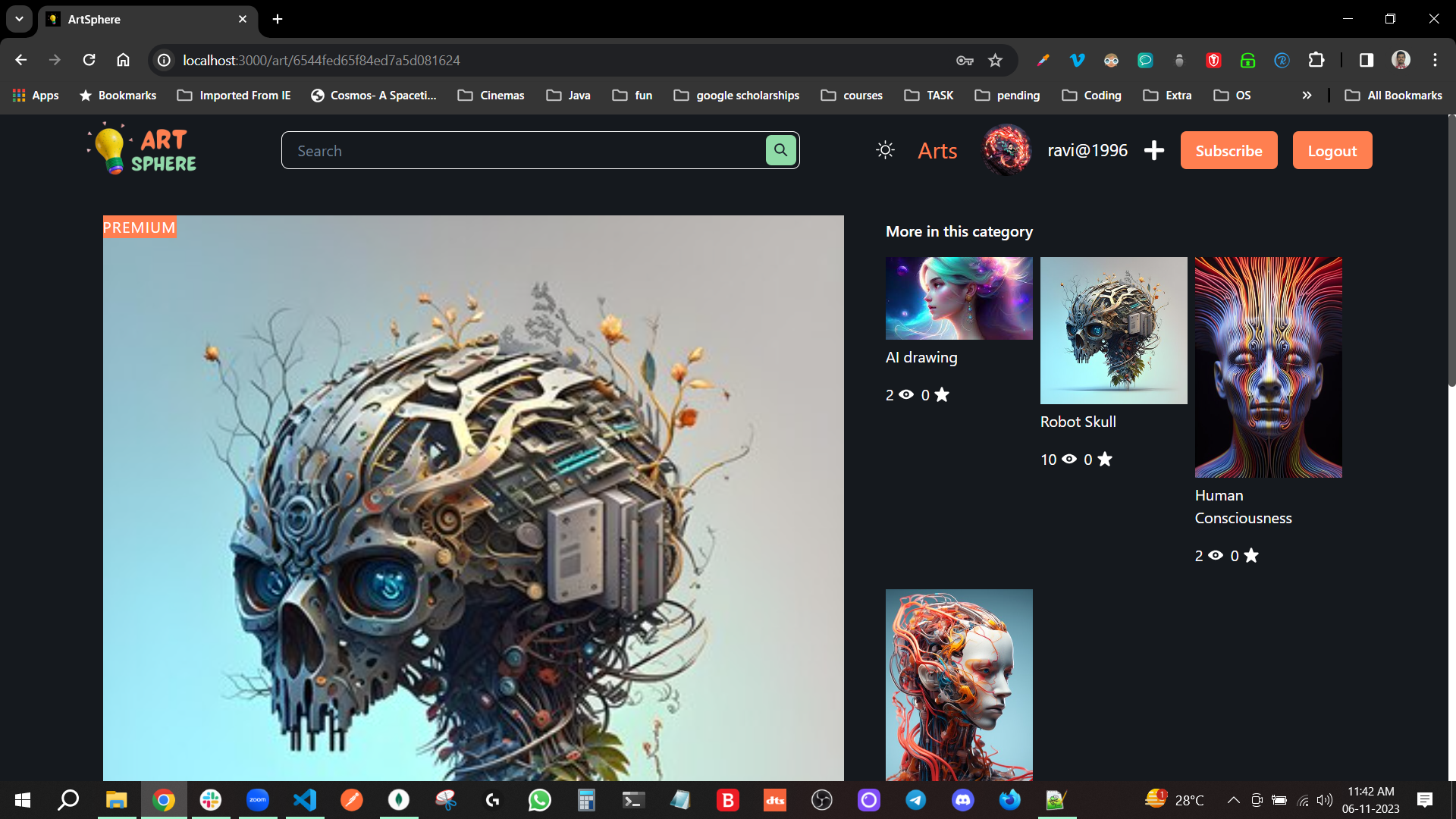Click the reload page icon
The width and height of the screenshot is (1456, 819).
[x=89, y=61]
